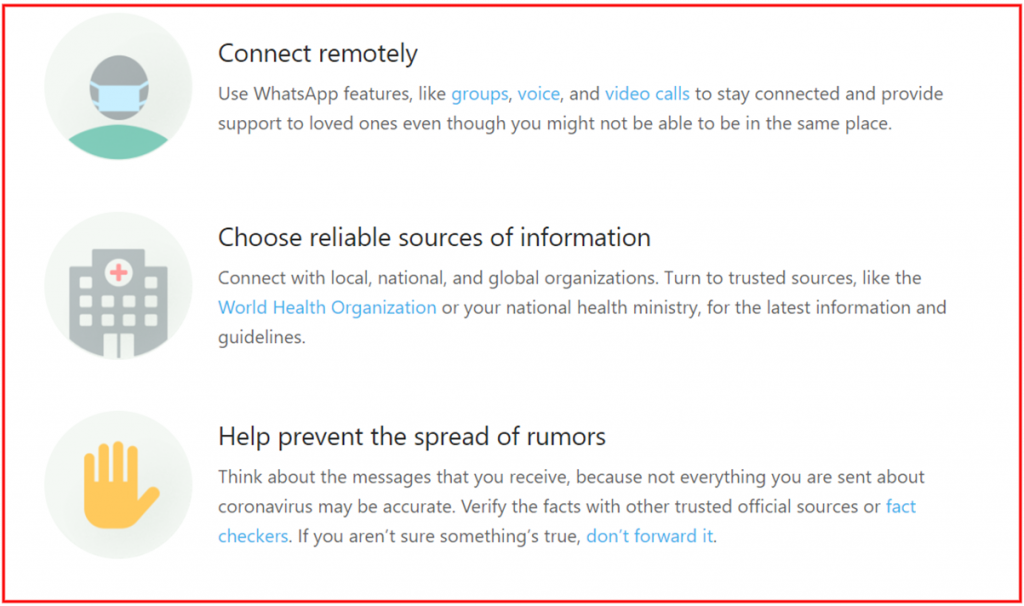The image size is (1024, 606).
Task: Click the Choose reliable sources of information heading
Action: point(434,238)
